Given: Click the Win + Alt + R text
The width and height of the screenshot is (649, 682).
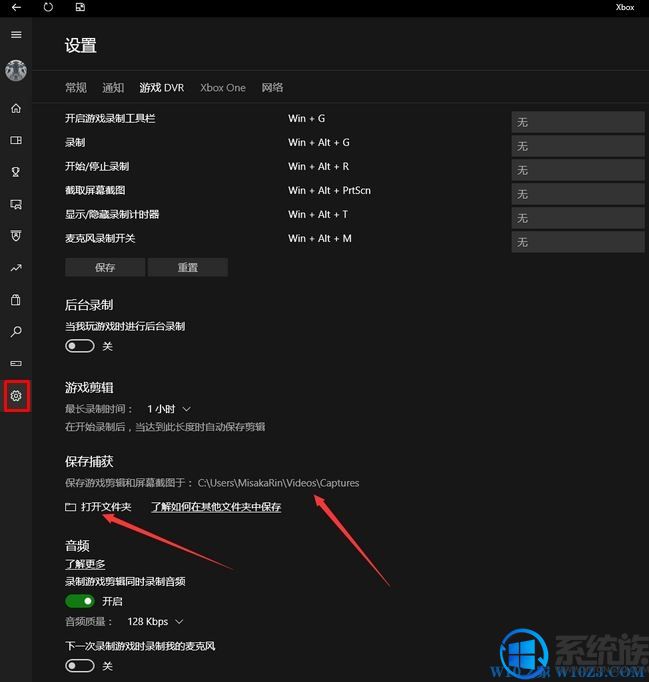Looking at the screenshot, I should coord(318,167).
